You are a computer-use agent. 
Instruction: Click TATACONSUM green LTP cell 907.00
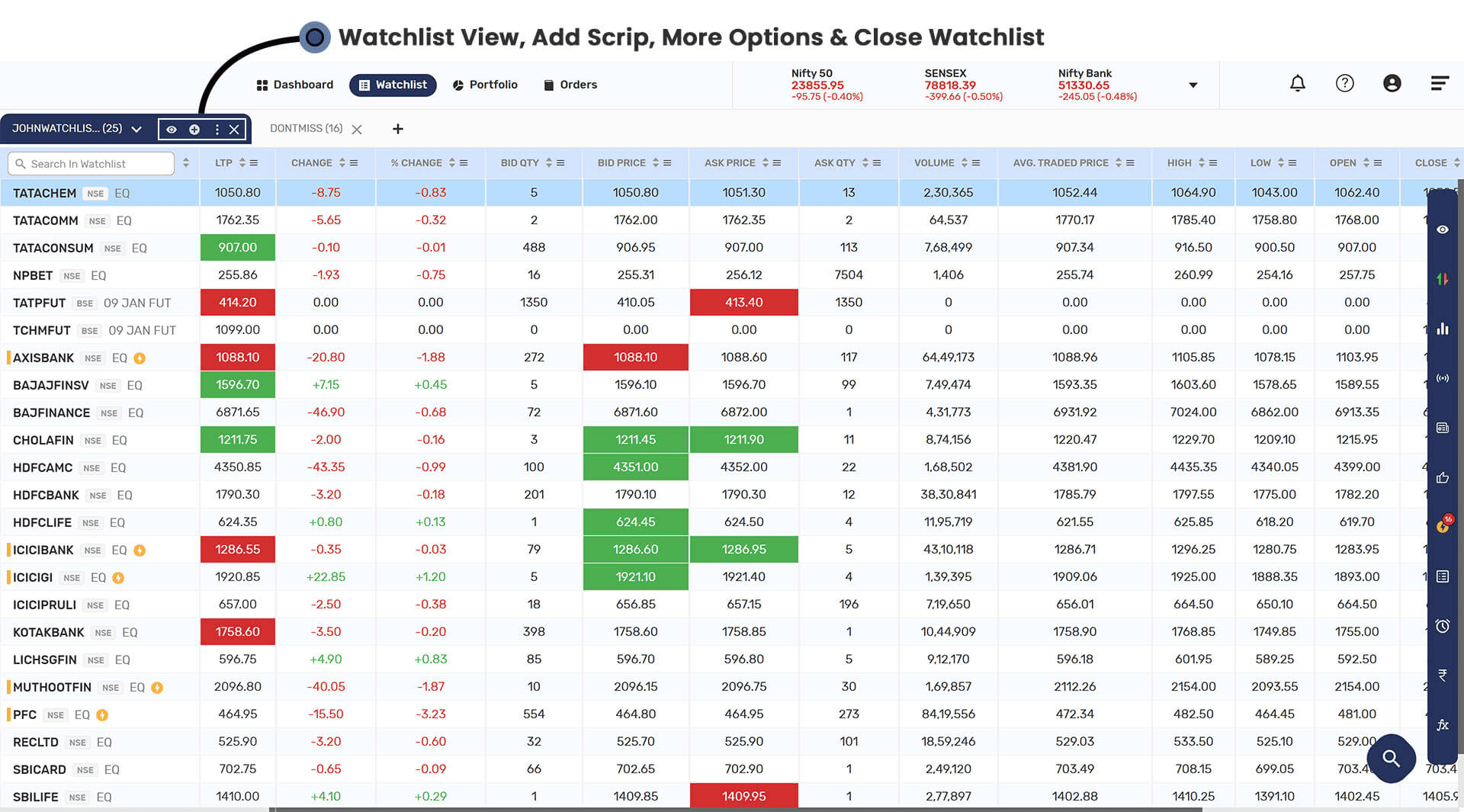[x=238, y=248]
